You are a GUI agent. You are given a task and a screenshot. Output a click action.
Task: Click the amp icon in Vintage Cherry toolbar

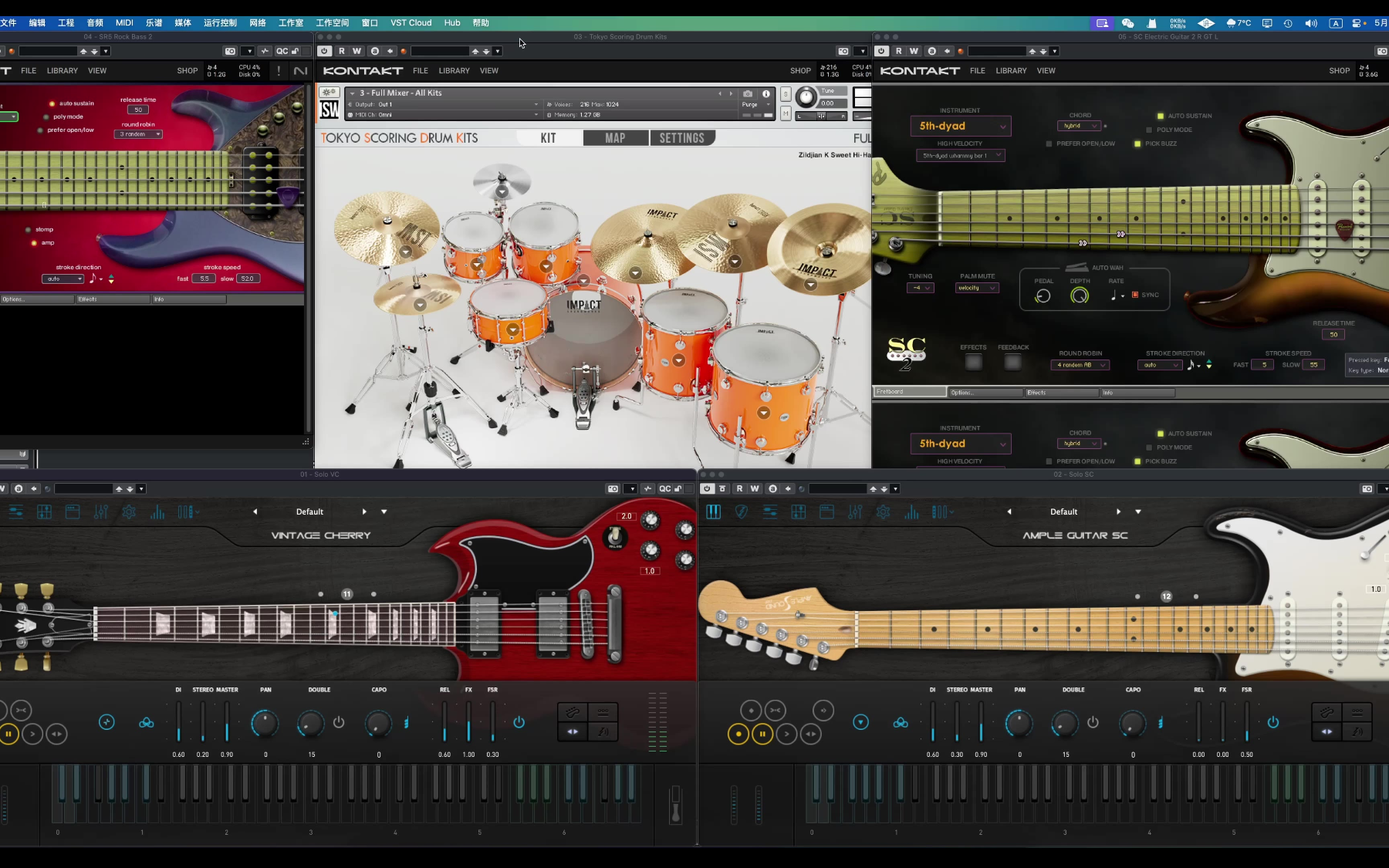[x=73, y=512]
